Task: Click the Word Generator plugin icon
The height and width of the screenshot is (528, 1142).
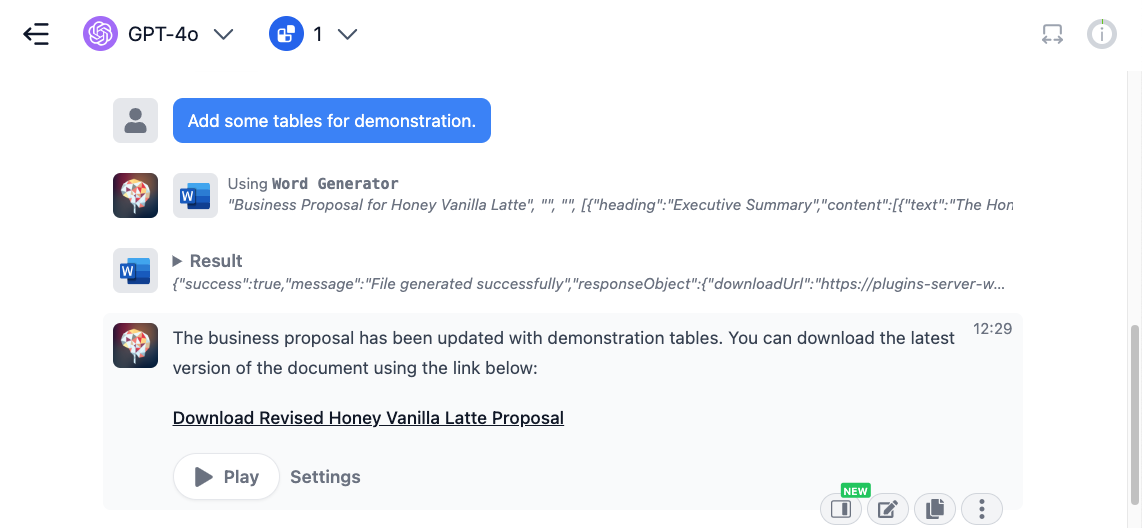Action: [x=195, y=195]
